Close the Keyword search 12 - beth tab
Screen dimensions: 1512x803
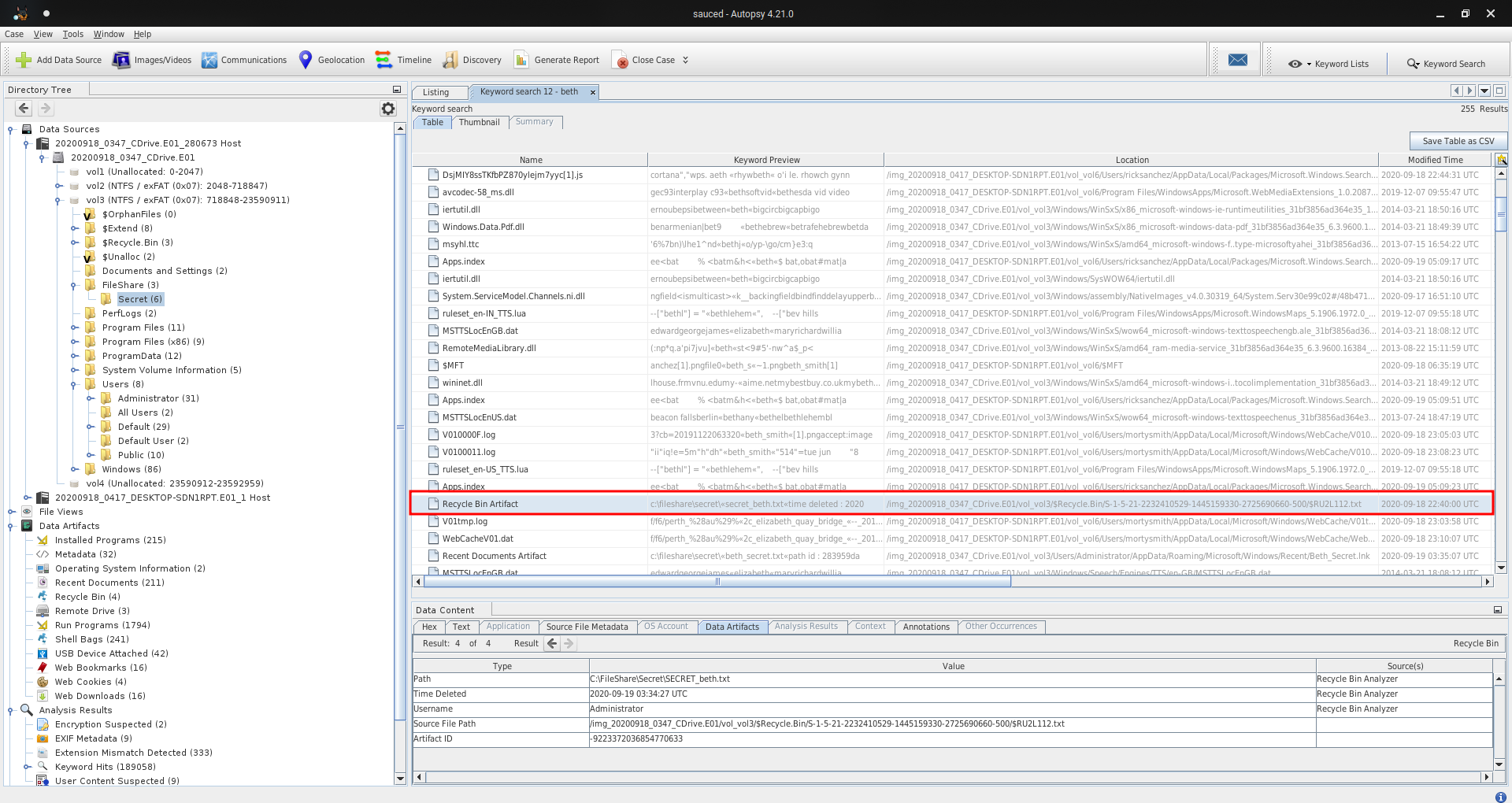593,92
